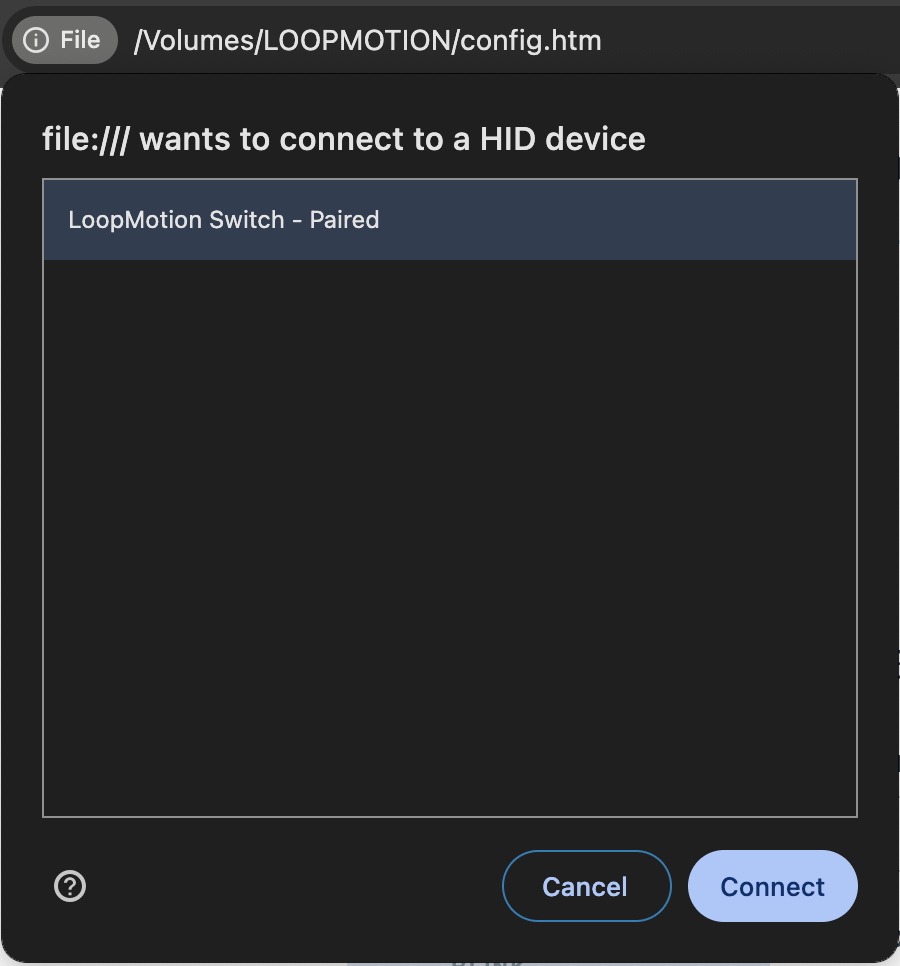Image resolution: width=900 pixels, height=966 pixels.
Task: Confirm pairing using the Connect button
Action: click(x=772, y=886)
